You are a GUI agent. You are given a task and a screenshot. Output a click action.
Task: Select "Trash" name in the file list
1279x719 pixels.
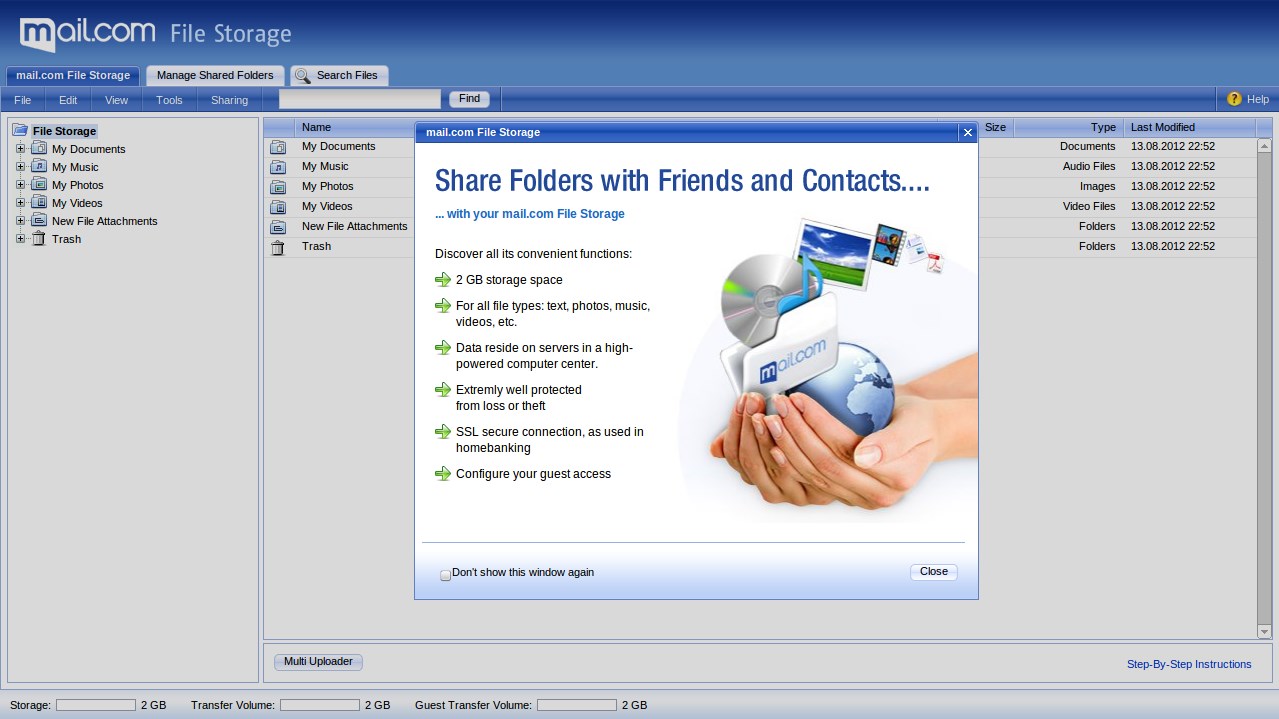click(x=316, y=247)
